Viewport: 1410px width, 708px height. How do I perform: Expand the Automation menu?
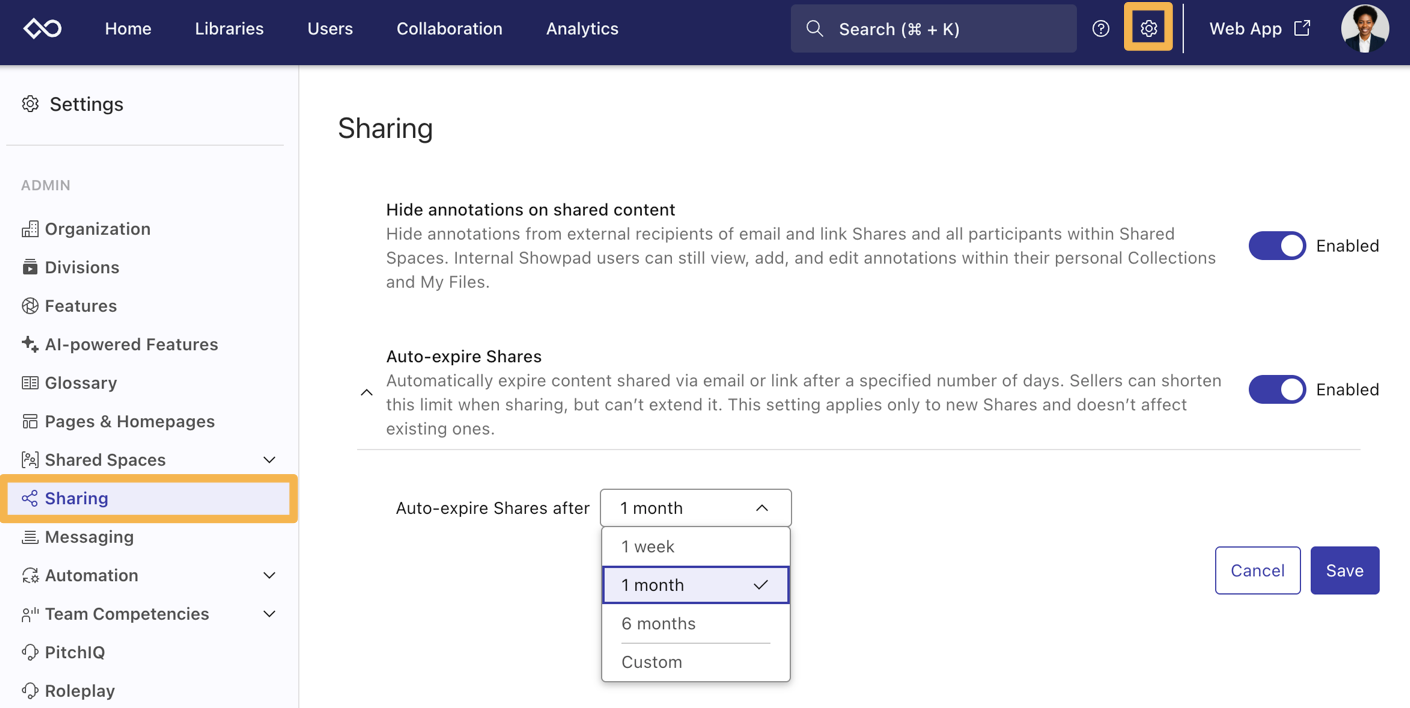[268, 575]
